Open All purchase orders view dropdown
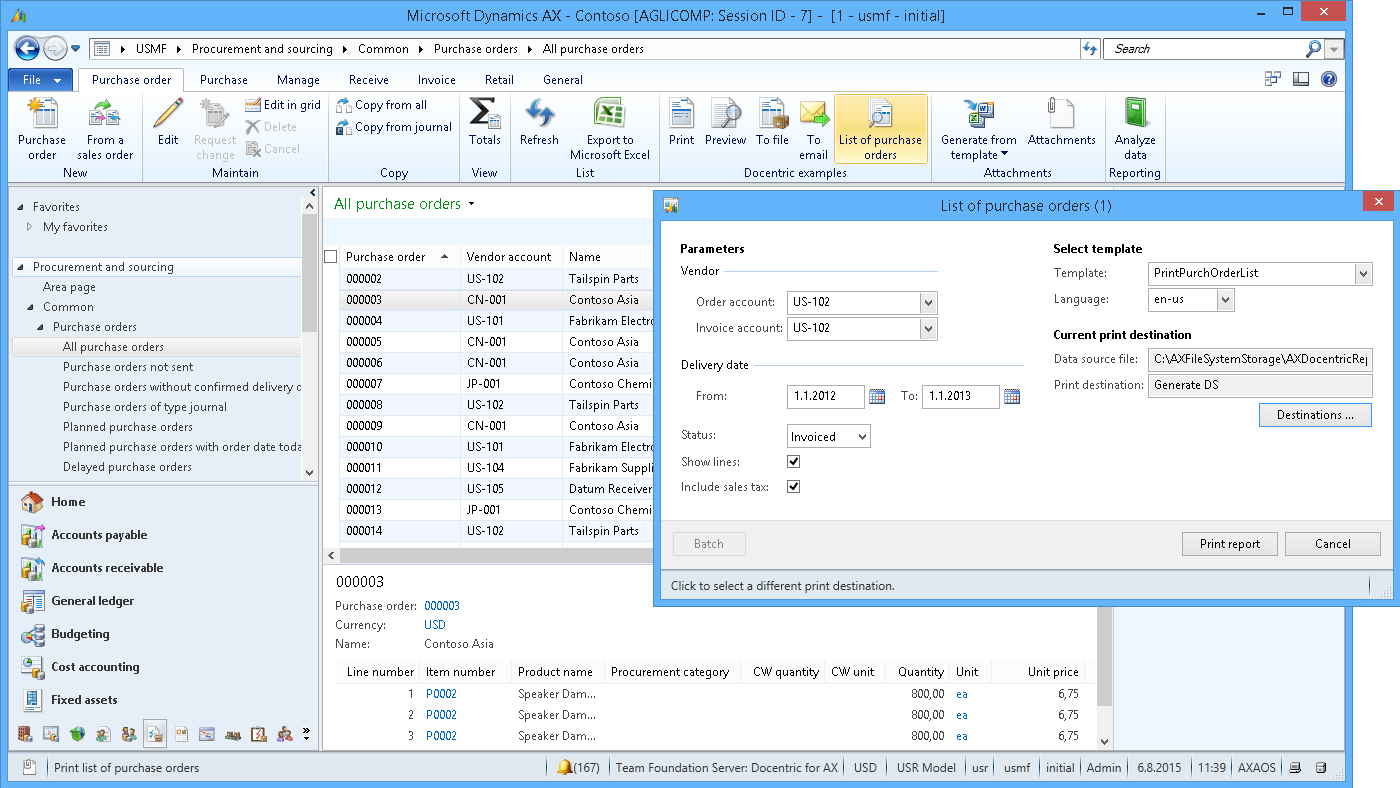The height and width of the screenshot is (788, 1400). point(471,204)
